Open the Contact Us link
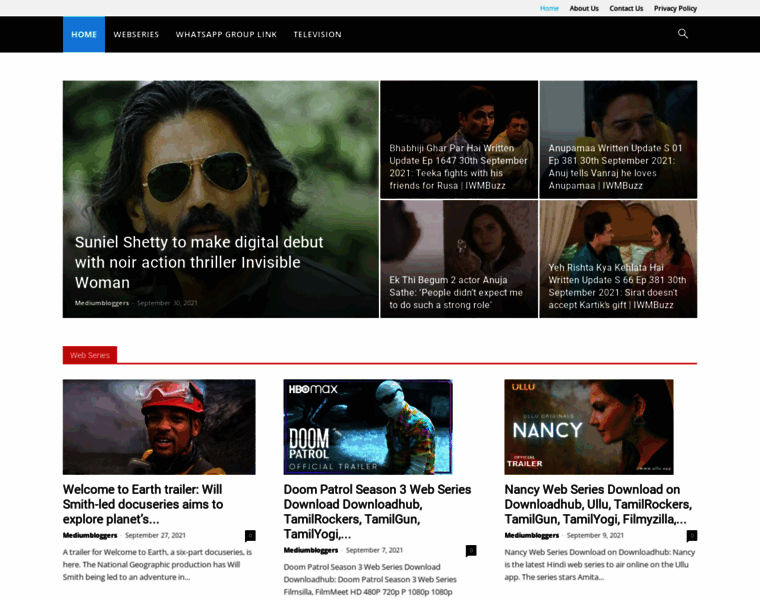 626,8
